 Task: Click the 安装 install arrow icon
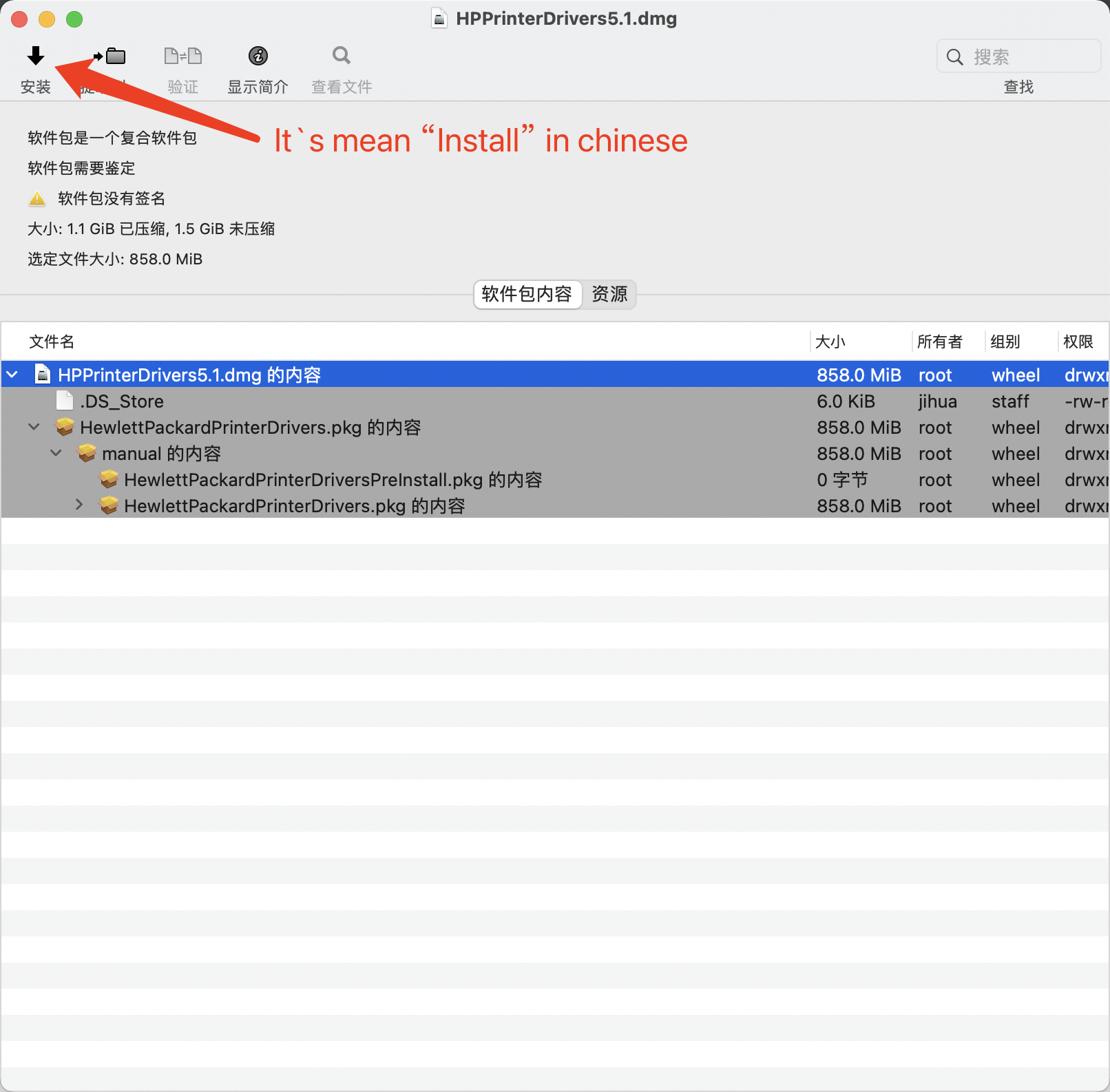[36, 56]
